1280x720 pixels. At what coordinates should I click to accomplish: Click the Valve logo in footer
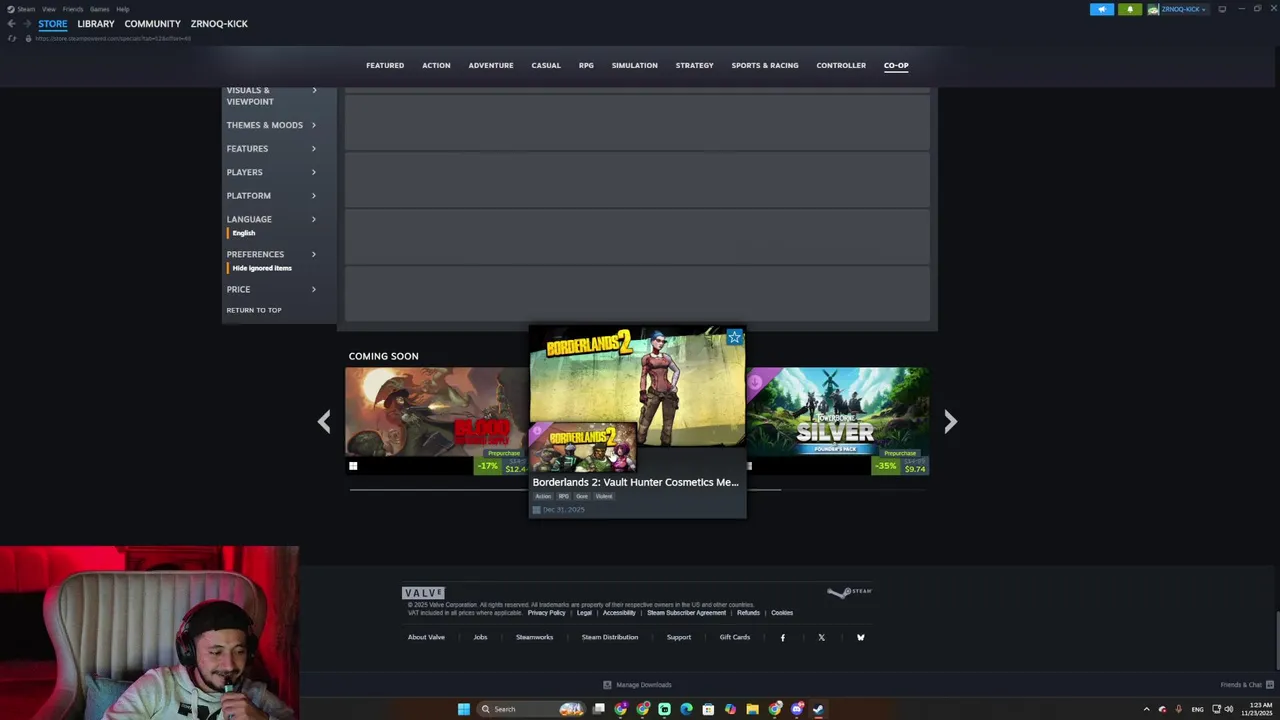pos(423,593)
